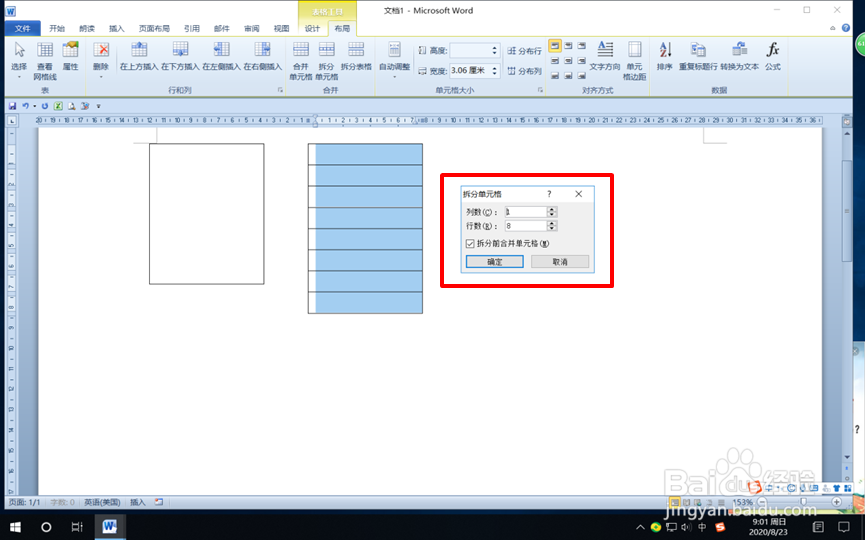Insert row with 在下方插入
The width and height of the screenshot is (865, 540).
[180, 57]
